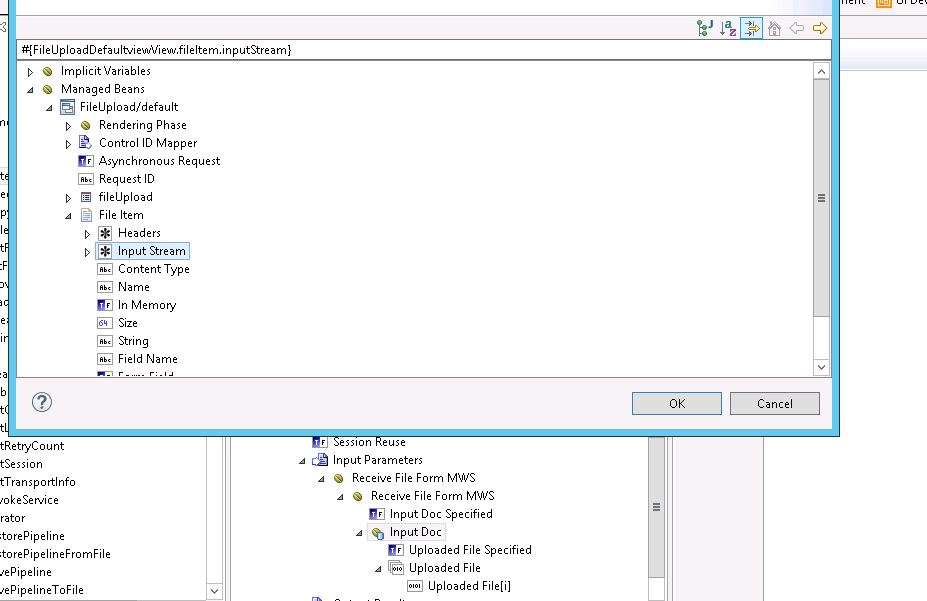Image resolution: width=927 pixels, height=601 pixels.
Task: Click the Implicit Variables icon
Action: pyautogui.click(x=48, y=72)
